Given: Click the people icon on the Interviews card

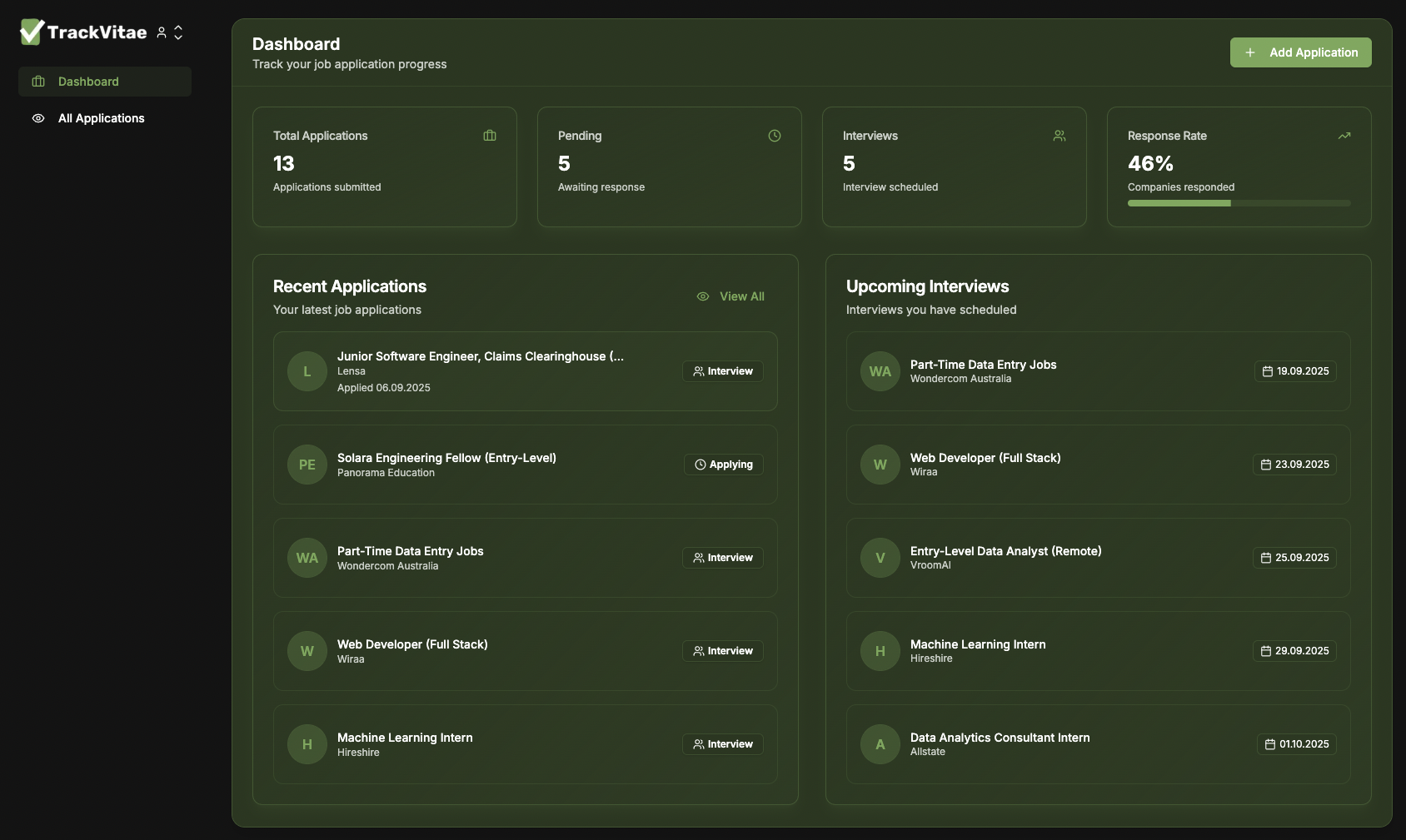Looking at the screenshot, I should point(1059,136).
